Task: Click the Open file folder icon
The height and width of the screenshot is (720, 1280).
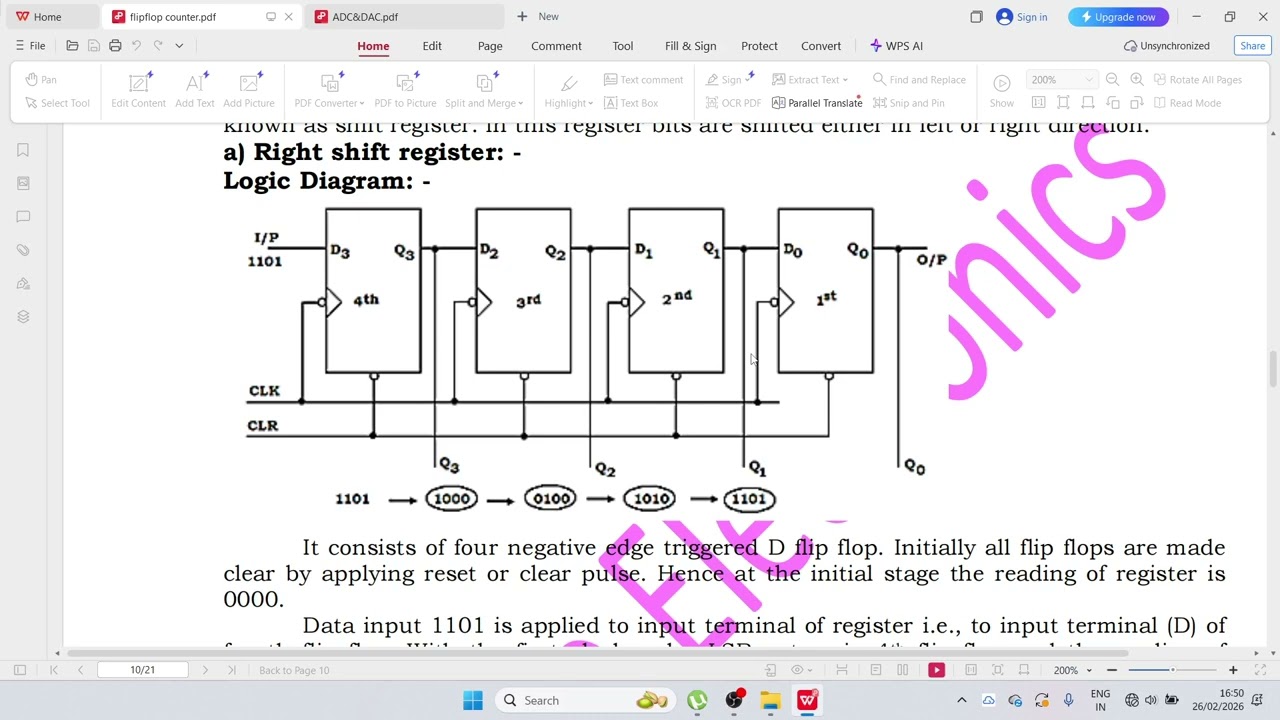Action: [x=72, y=45]
